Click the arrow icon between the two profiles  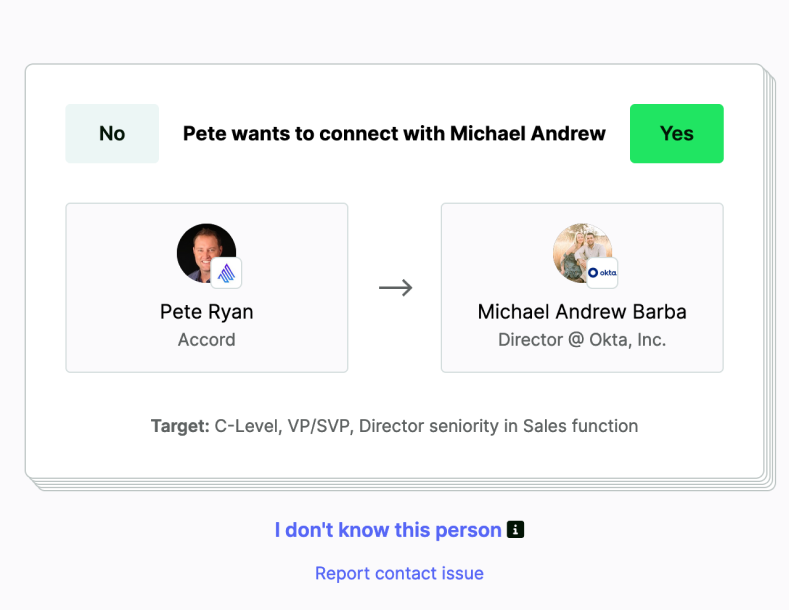[x=395, y=288]
